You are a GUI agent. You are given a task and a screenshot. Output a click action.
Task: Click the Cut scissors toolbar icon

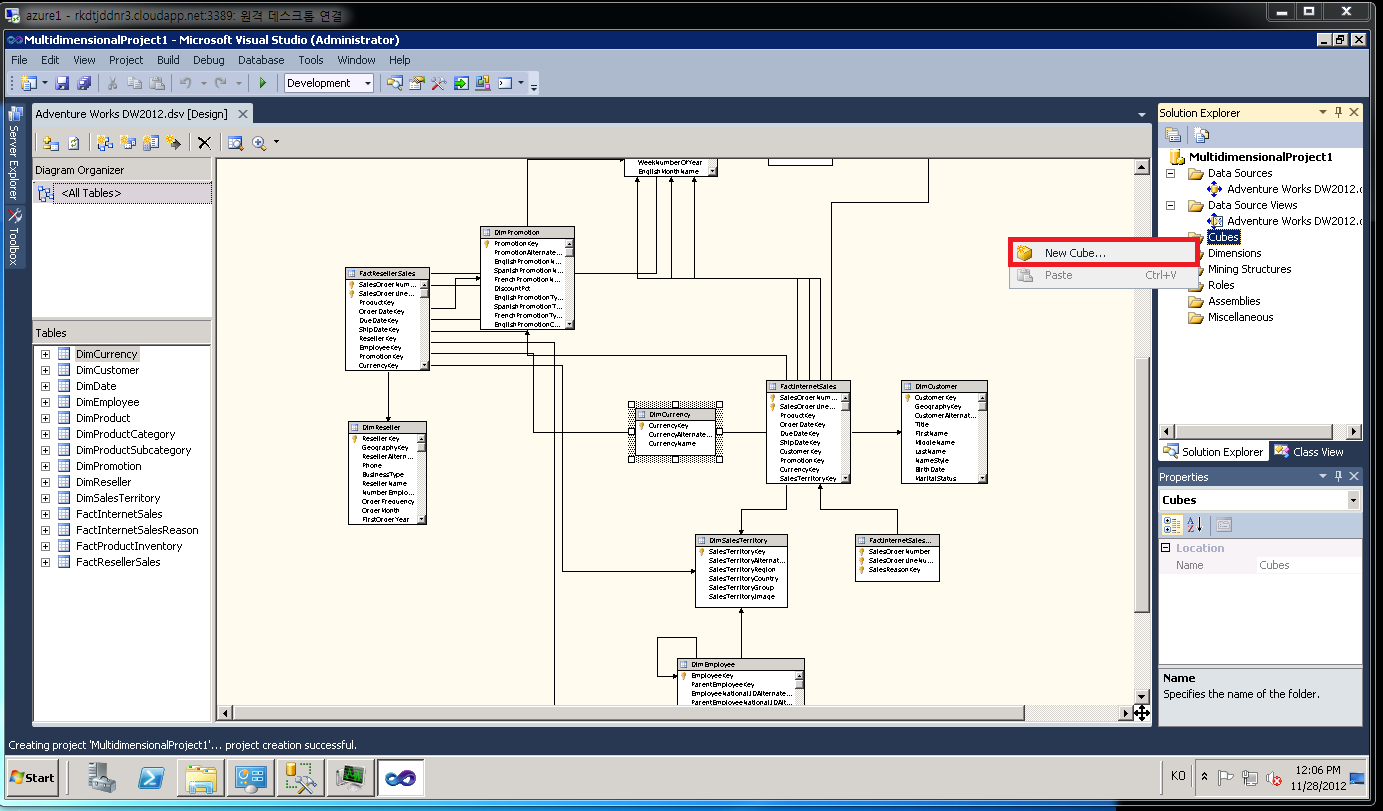[113, 83]
